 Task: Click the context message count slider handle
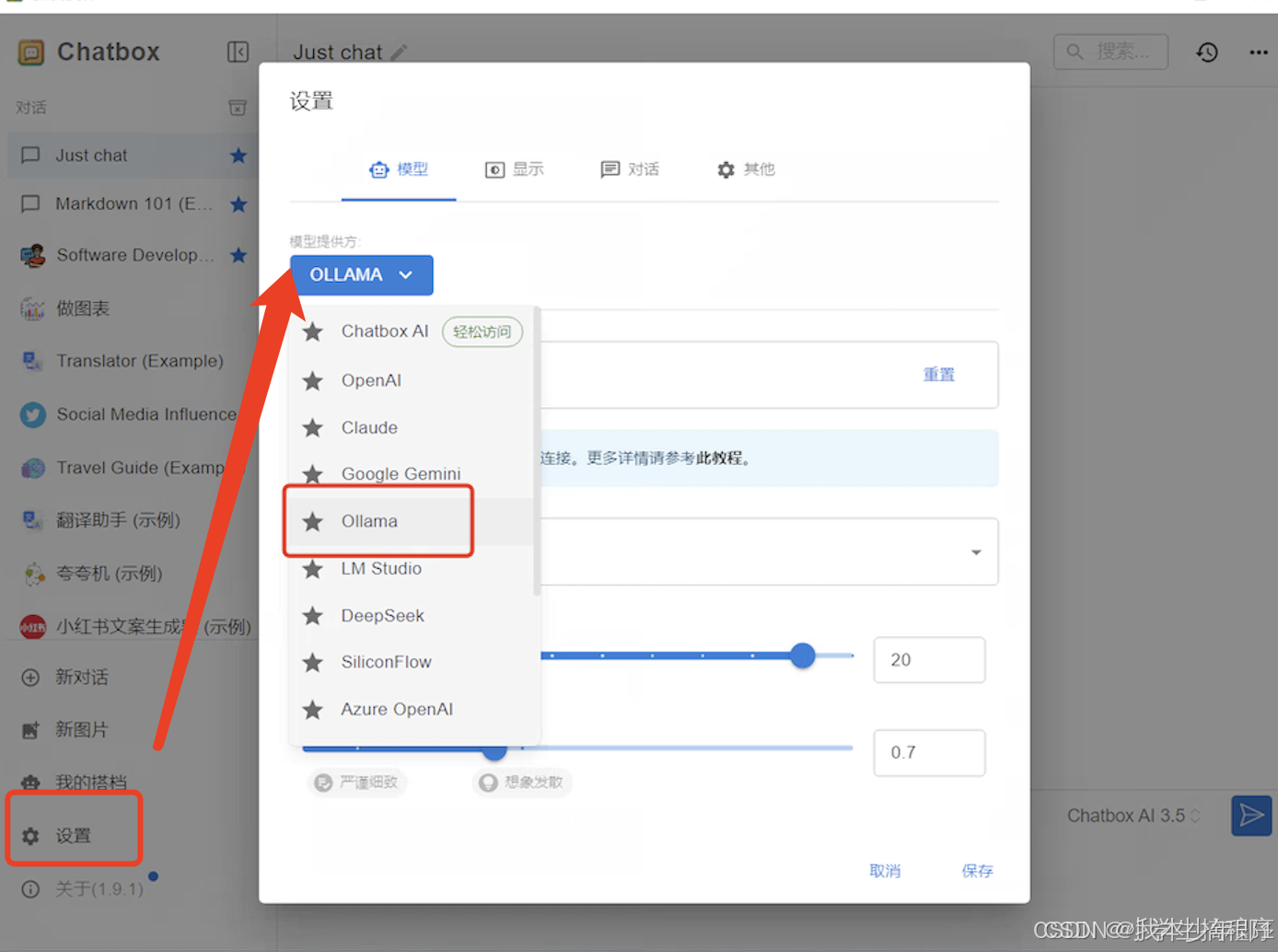(803, 656)
